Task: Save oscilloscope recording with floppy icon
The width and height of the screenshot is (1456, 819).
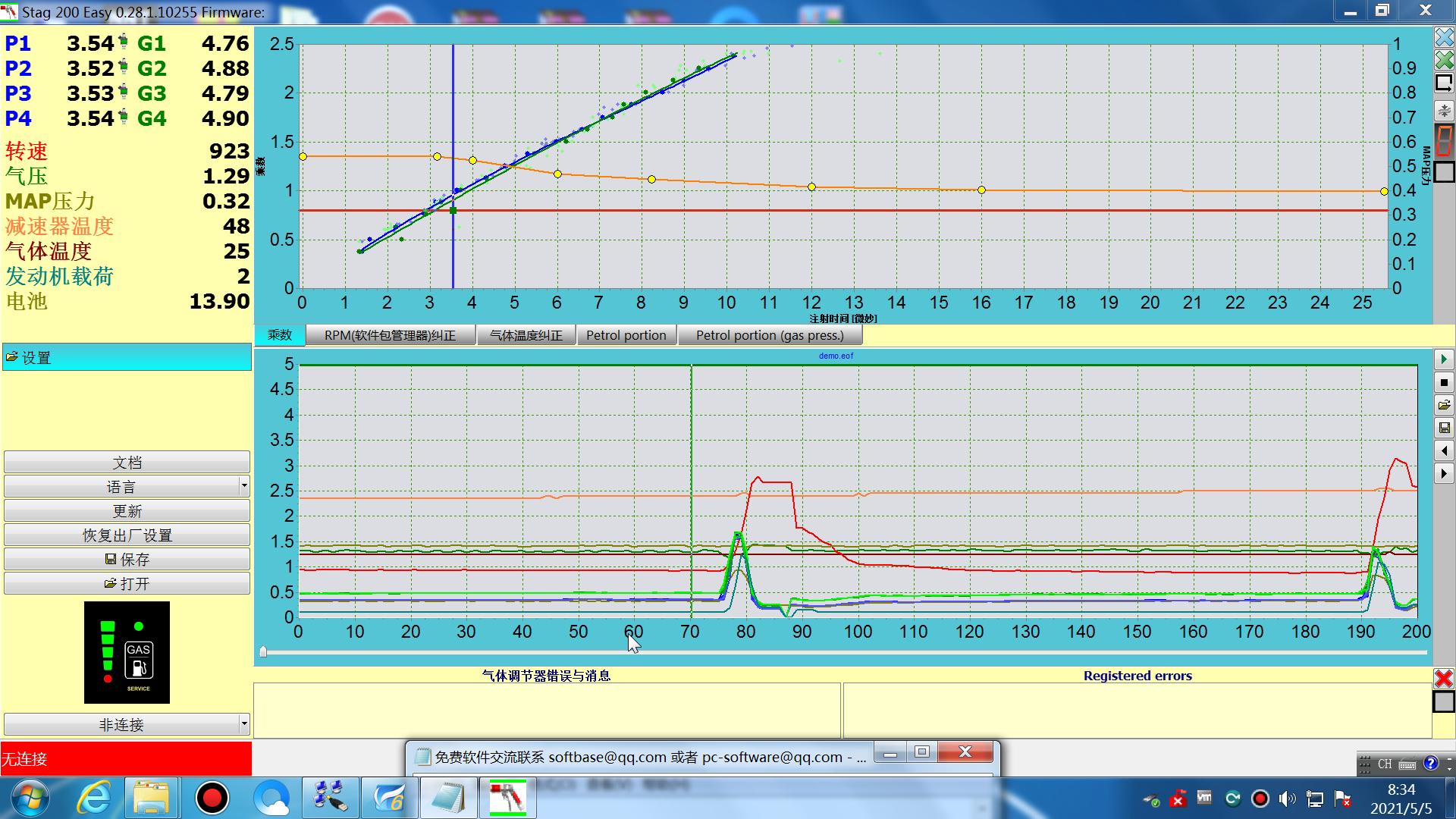Action: 1444,428
